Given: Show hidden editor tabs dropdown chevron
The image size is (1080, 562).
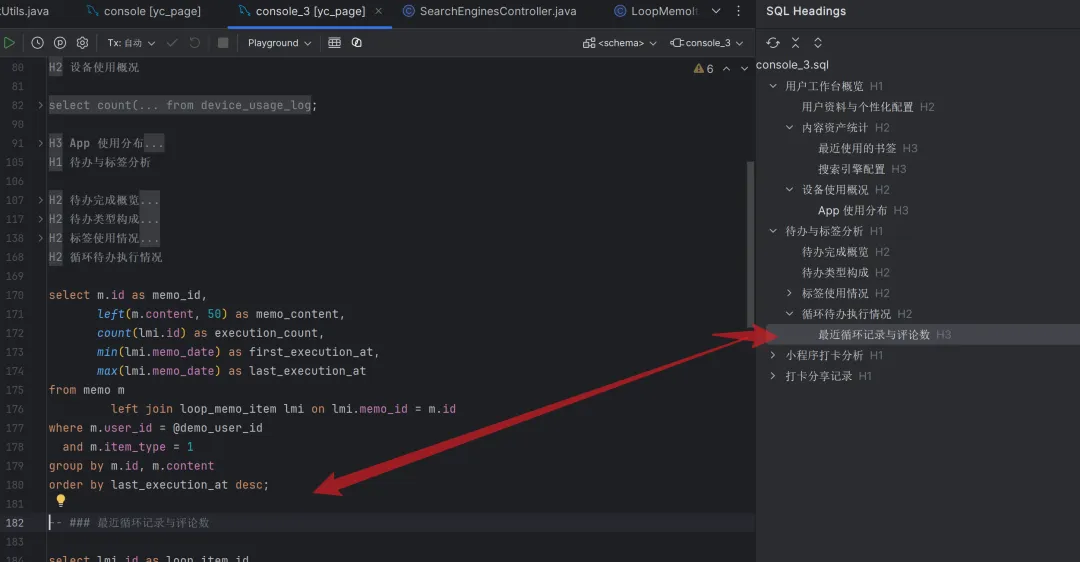Looking at the screenshot, I should (716, 11).
